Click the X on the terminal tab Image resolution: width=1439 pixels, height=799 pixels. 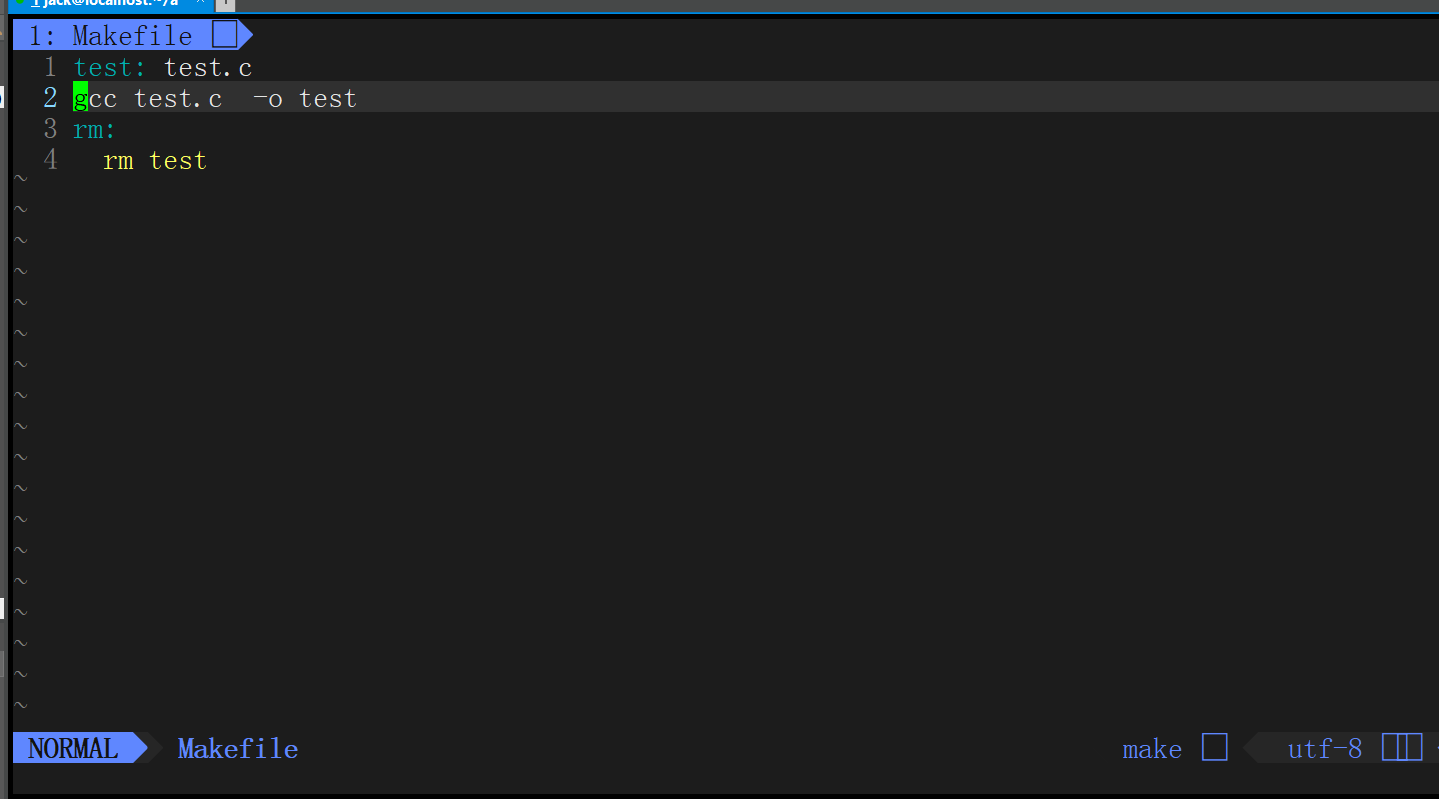pos(200,4)
